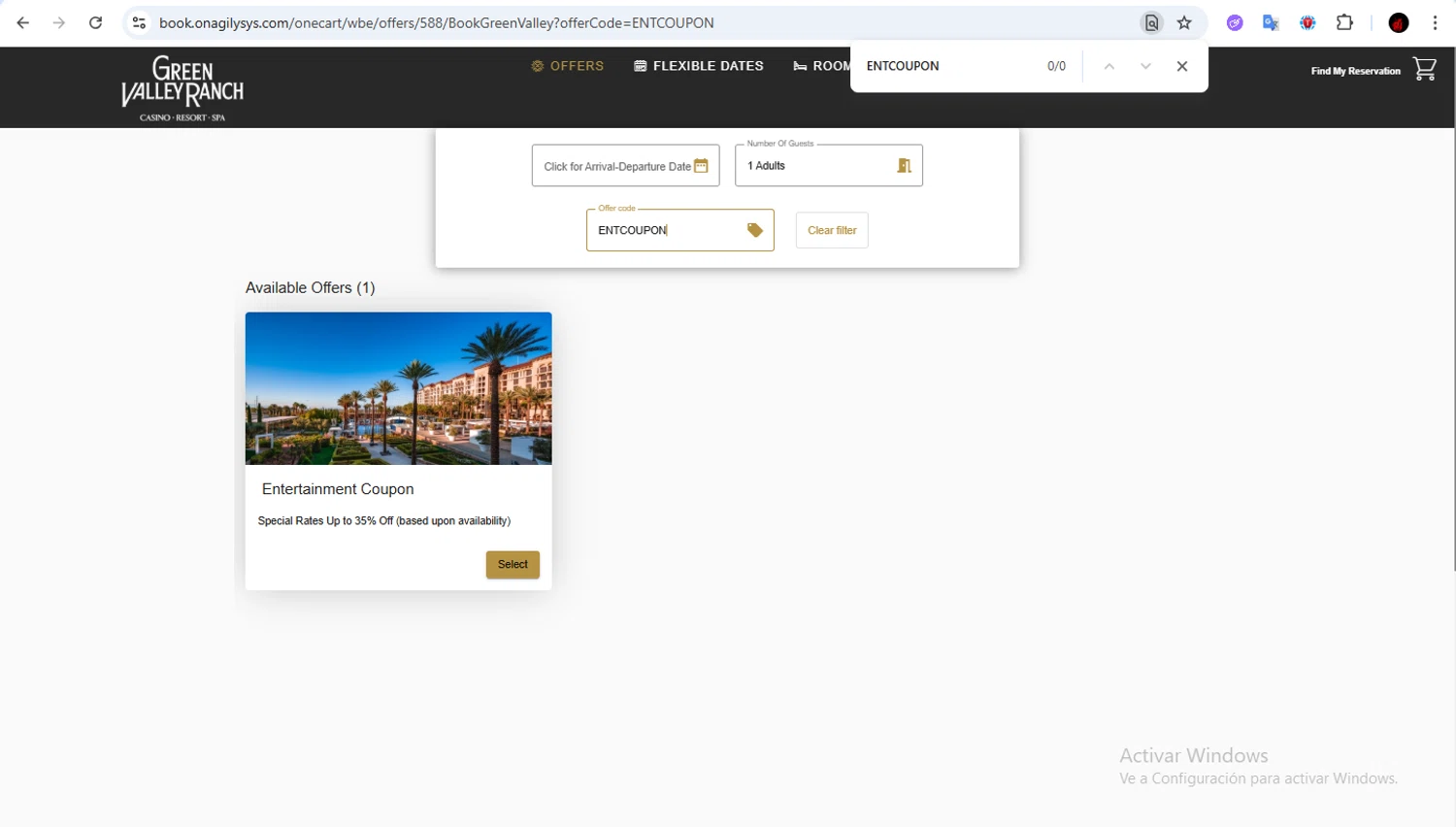Open the Chrome profile avatar
1456x827 pixels.
pos(1399,22)
